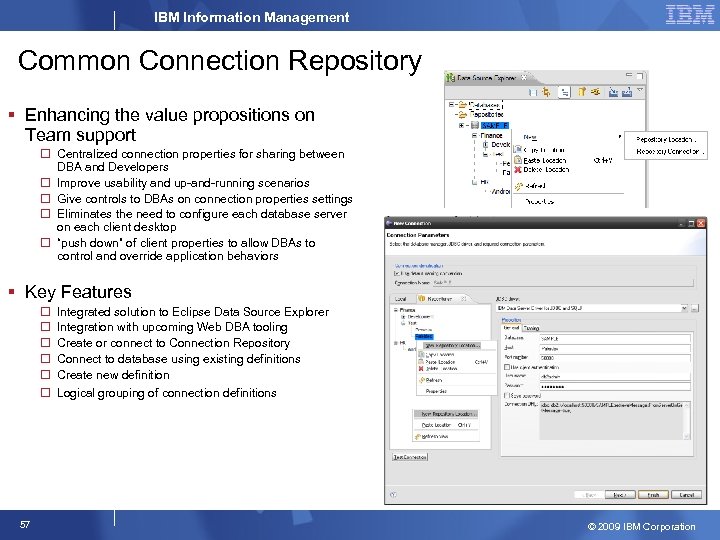
Task: Click the Data Source Explorer view tab icon
Action: pyautogui.click(x=450, y=78)
